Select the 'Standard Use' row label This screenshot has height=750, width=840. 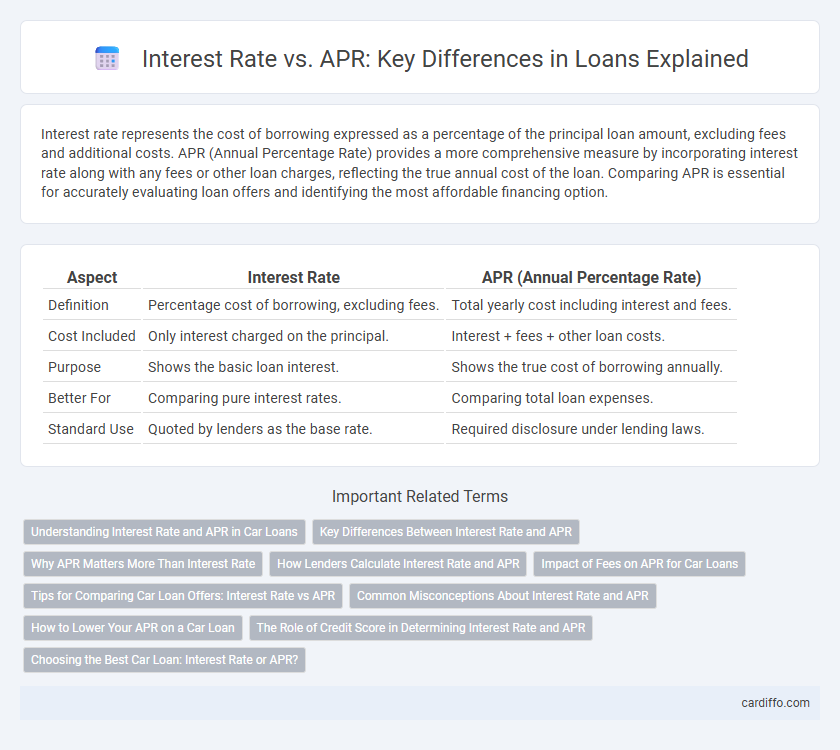pyautogui.click(x=91, y=429)
